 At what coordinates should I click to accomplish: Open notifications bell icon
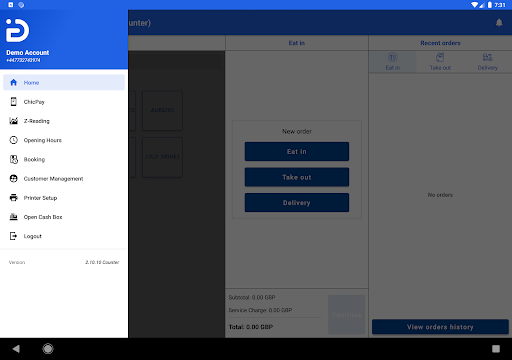click(x=499, y=23)
